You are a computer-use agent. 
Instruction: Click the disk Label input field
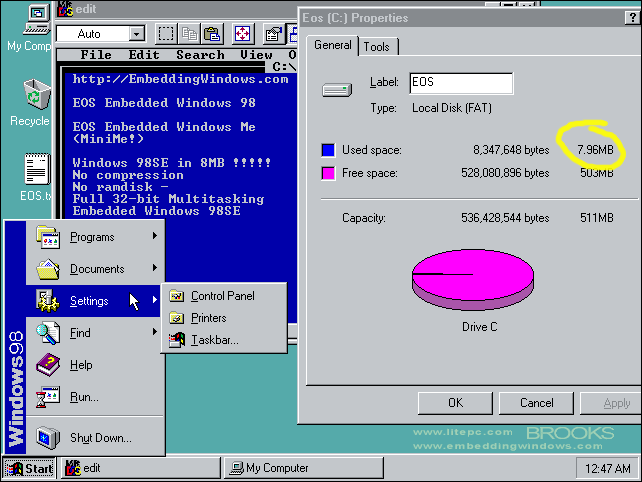tap(461, 83)
